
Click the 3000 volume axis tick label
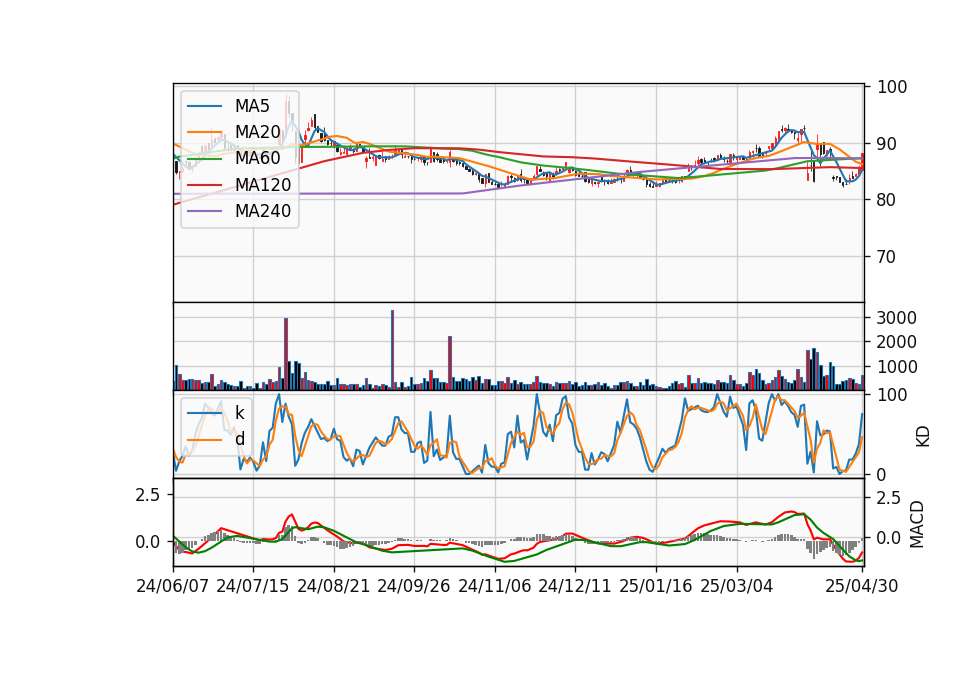click(x=897, y=318)
